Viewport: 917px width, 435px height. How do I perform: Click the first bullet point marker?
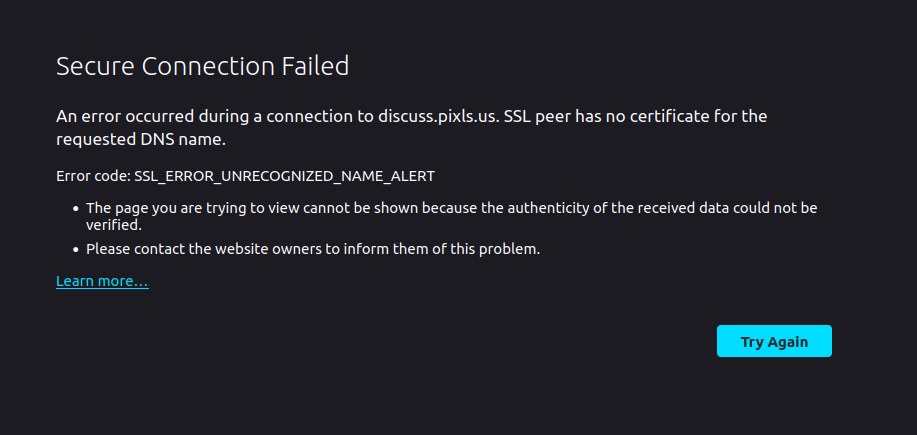[75, 208]
